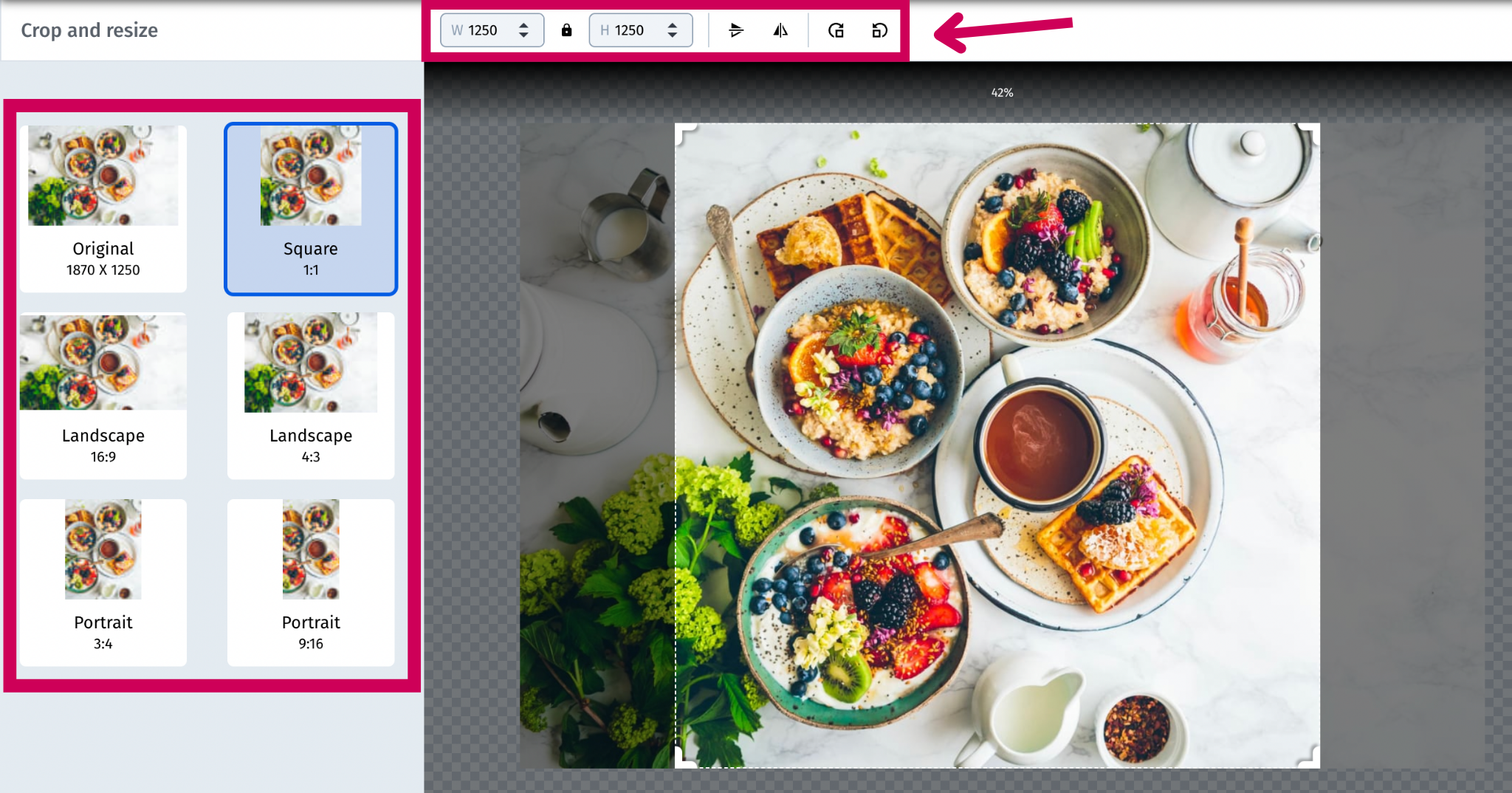Increase height using the stepper arrows
This screenshot has width=1512, height=793.
(672, 25)
